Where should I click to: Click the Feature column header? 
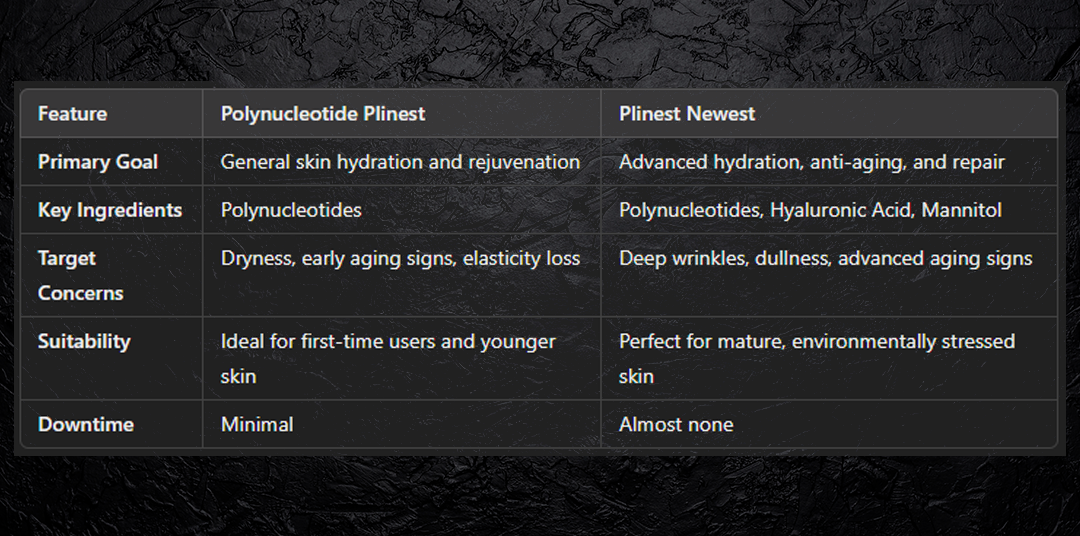pyautogui.click(x=72, y=114)
